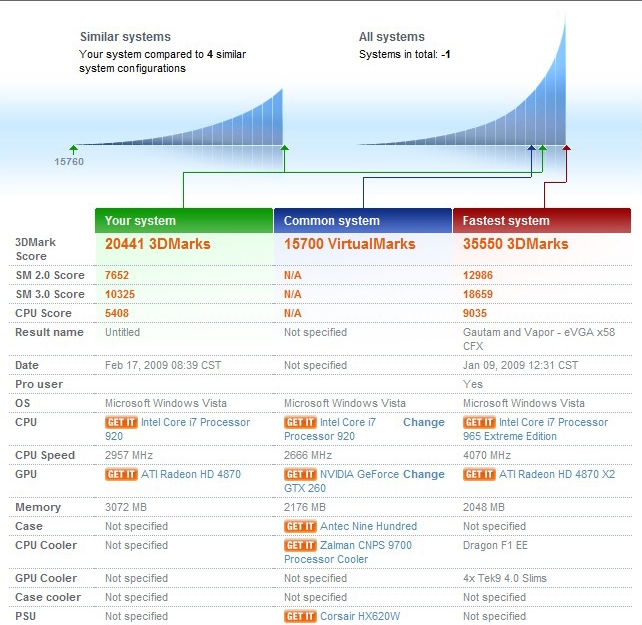
Task: Click GET IT badge for Corsair HX620W PSU
Action: [x=300, y=616]
